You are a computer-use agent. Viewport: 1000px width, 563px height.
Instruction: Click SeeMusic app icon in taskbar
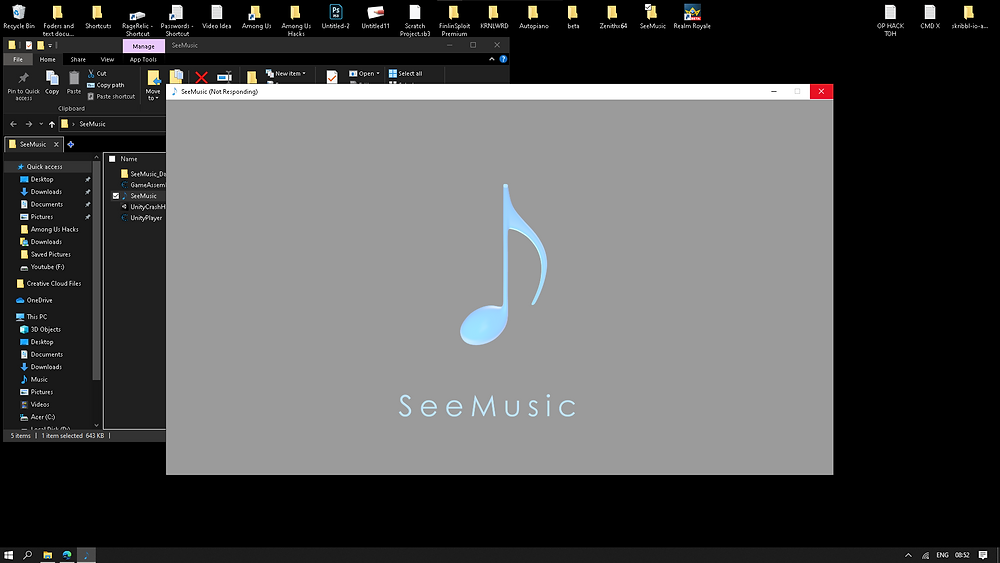(x=86, y=555)
